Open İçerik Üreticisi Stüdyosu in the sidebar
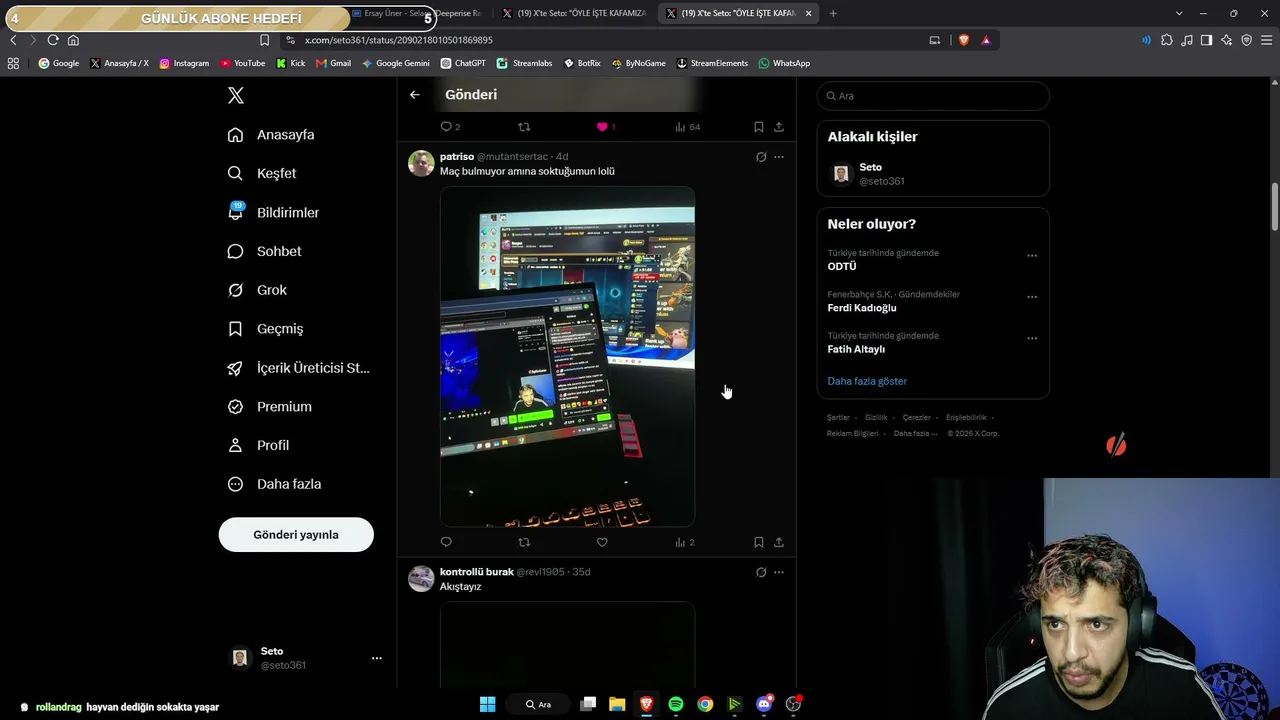Screen dimensions: 1280x720 (x=299, y=368)
